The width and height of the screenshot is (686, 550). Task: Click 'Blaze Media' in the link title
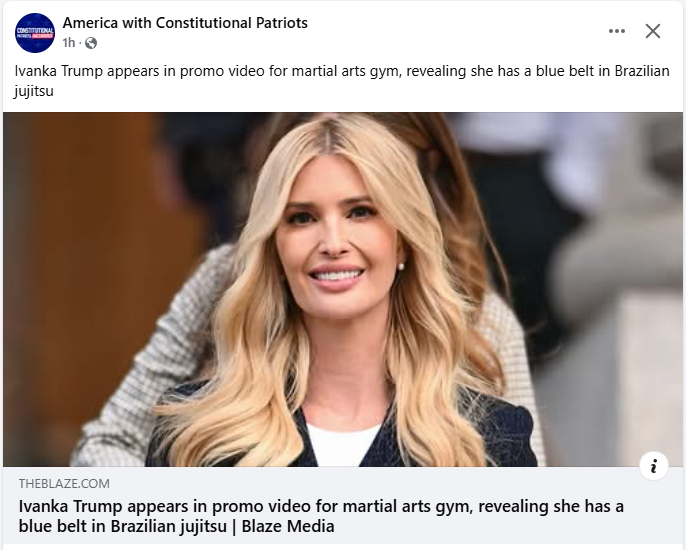click(x=288, y=526)
